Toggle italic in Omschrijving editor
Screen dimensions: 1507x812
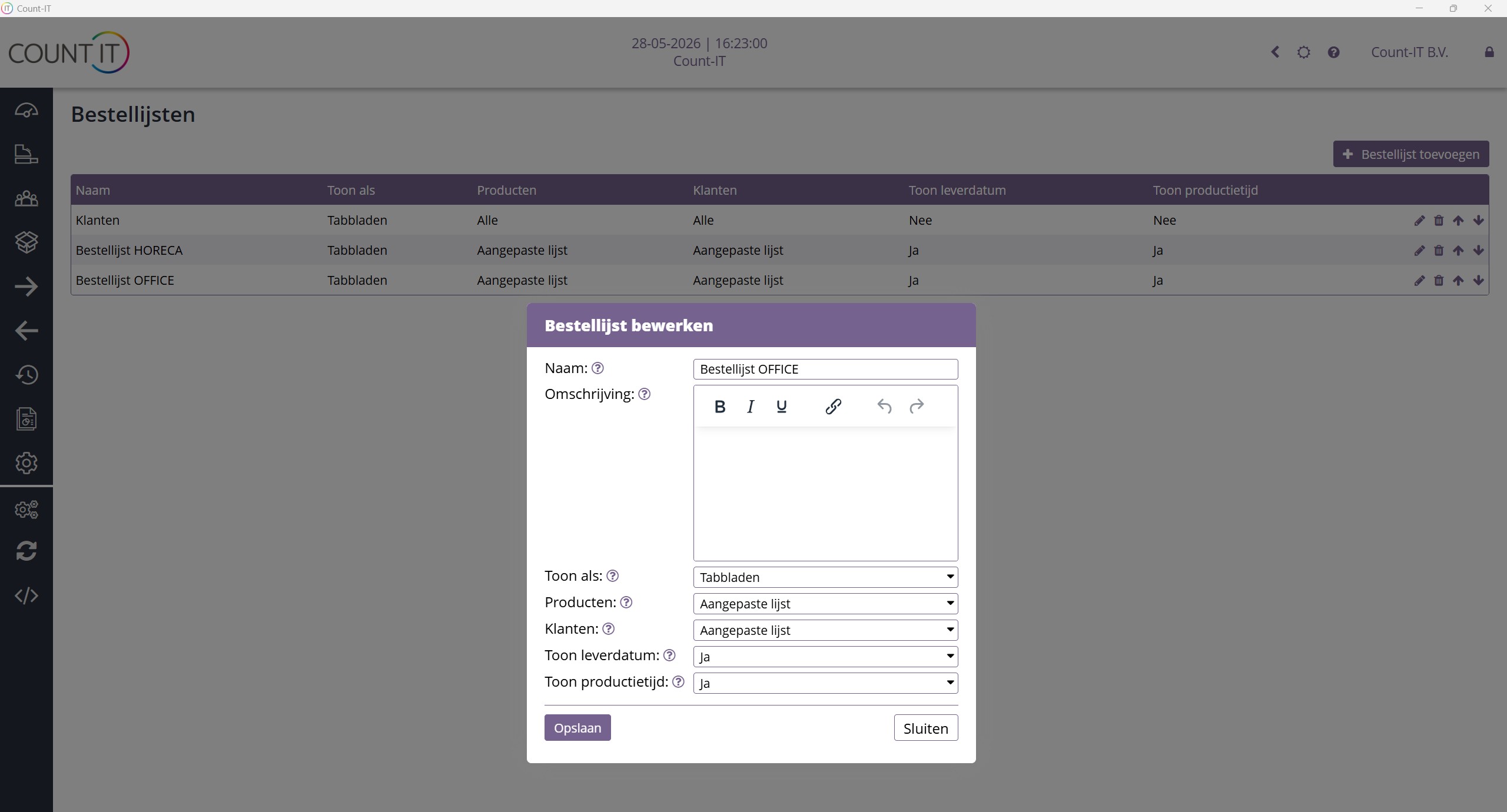pyautogui.click(x=751, y=407)
